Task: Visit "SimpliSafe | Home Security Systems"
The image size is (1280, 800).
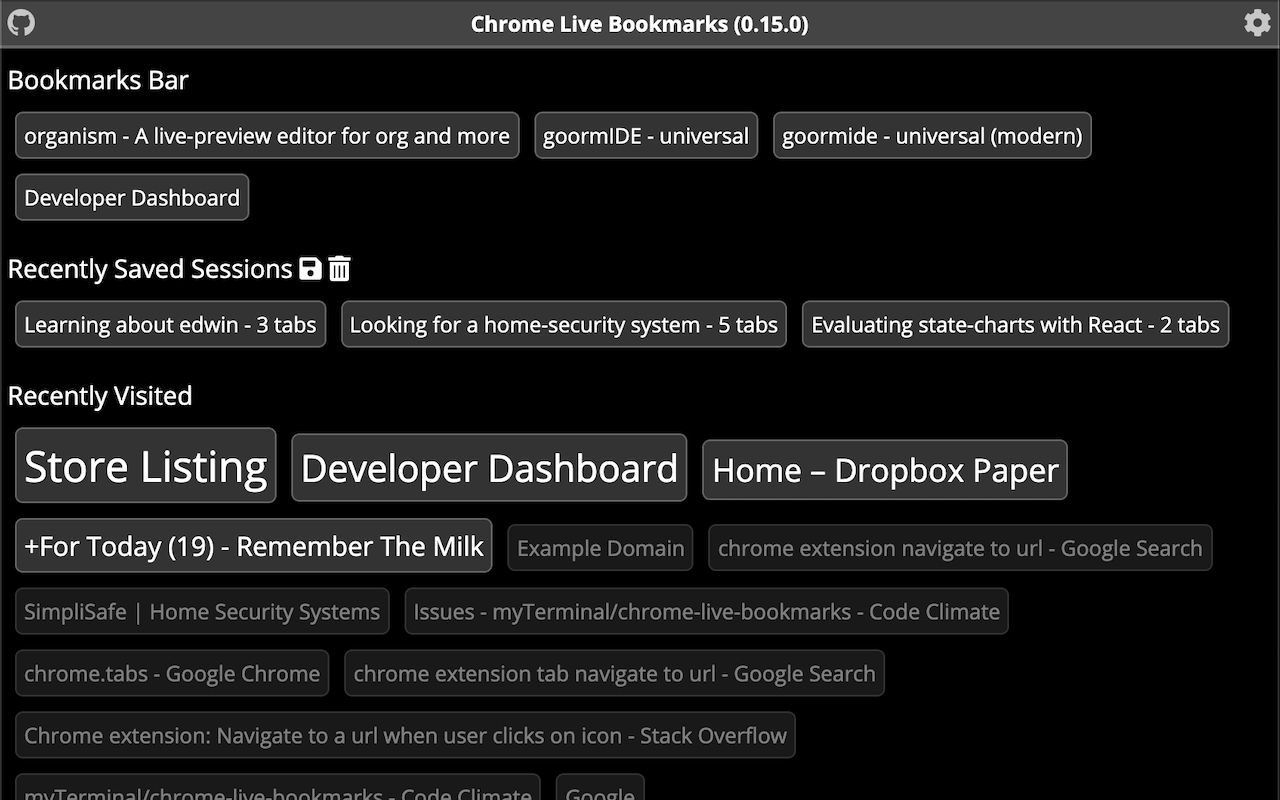Action: tap(202, 611)
